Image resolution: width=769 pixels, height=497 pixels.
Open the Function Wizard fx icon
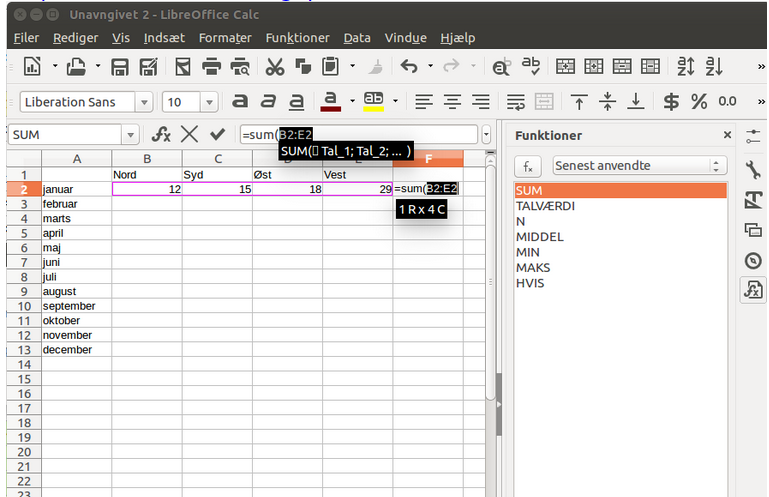(x=160, y=134)
